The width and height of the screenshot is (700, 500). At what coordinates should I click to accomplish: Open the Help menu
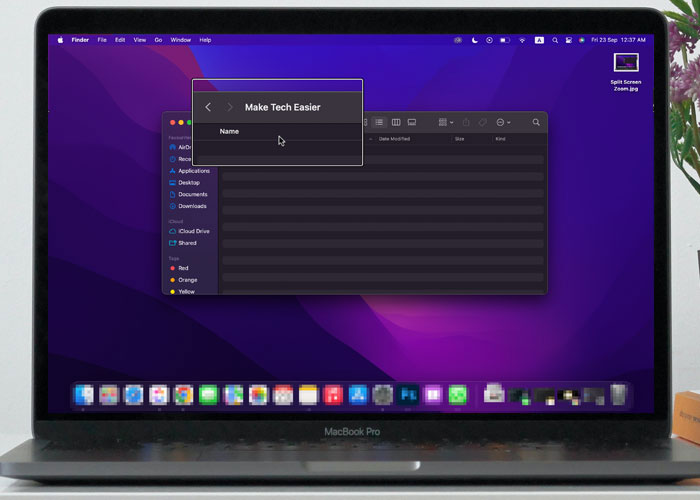205,40
